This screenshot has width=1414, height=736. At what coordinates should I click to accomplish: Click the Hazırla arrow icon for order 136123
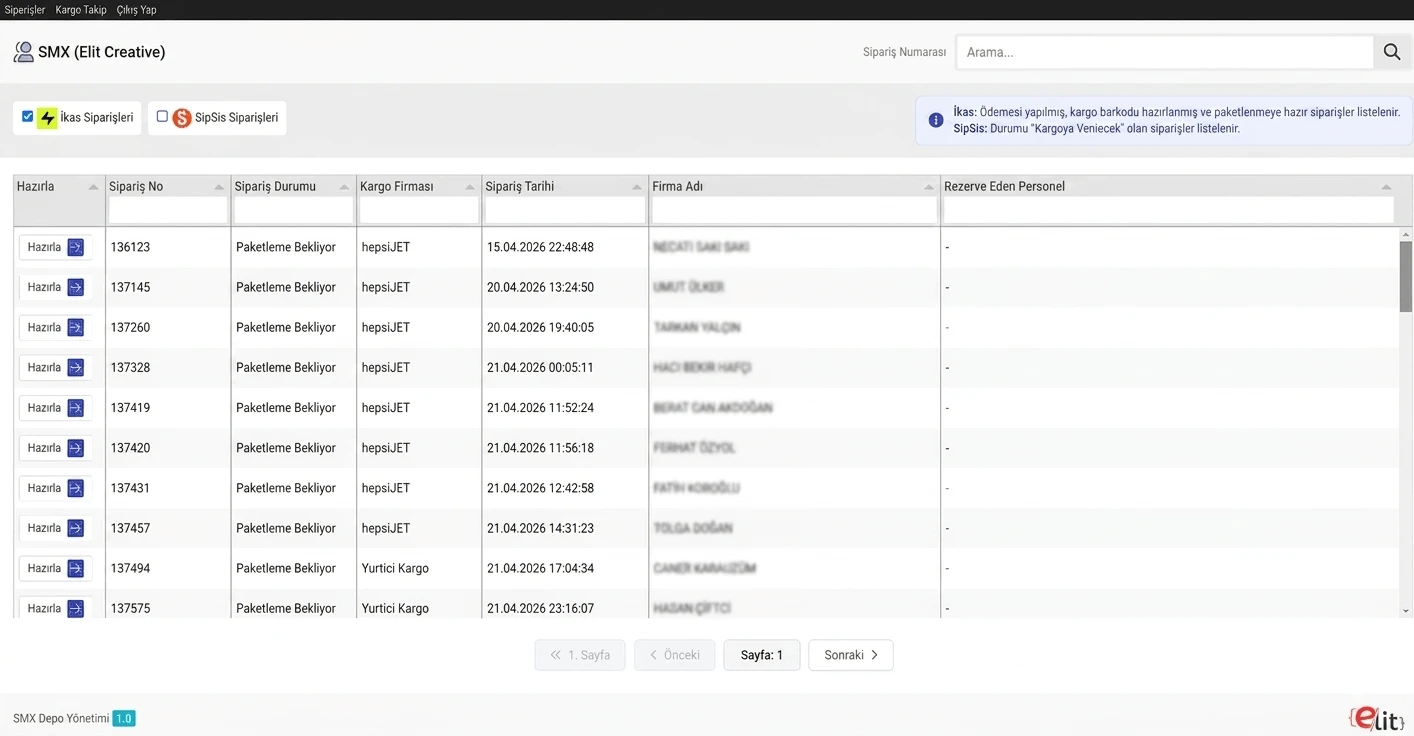[x=76, y=247]
